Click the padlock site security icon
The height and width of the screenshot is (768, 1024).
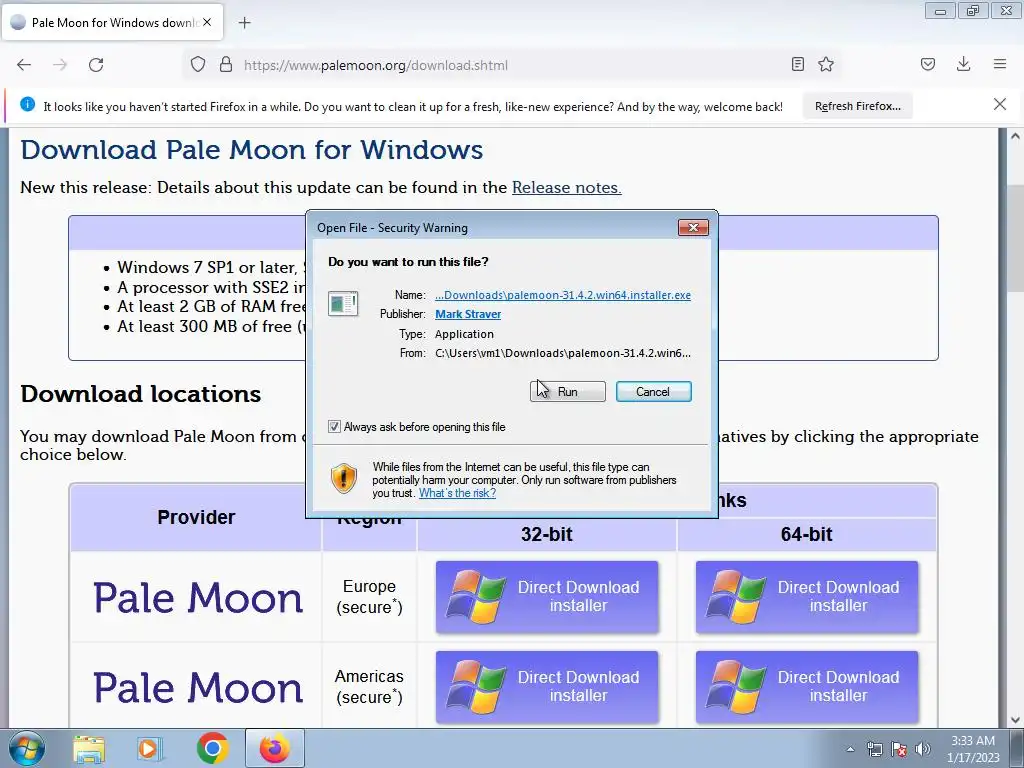[x=226, y=65]
